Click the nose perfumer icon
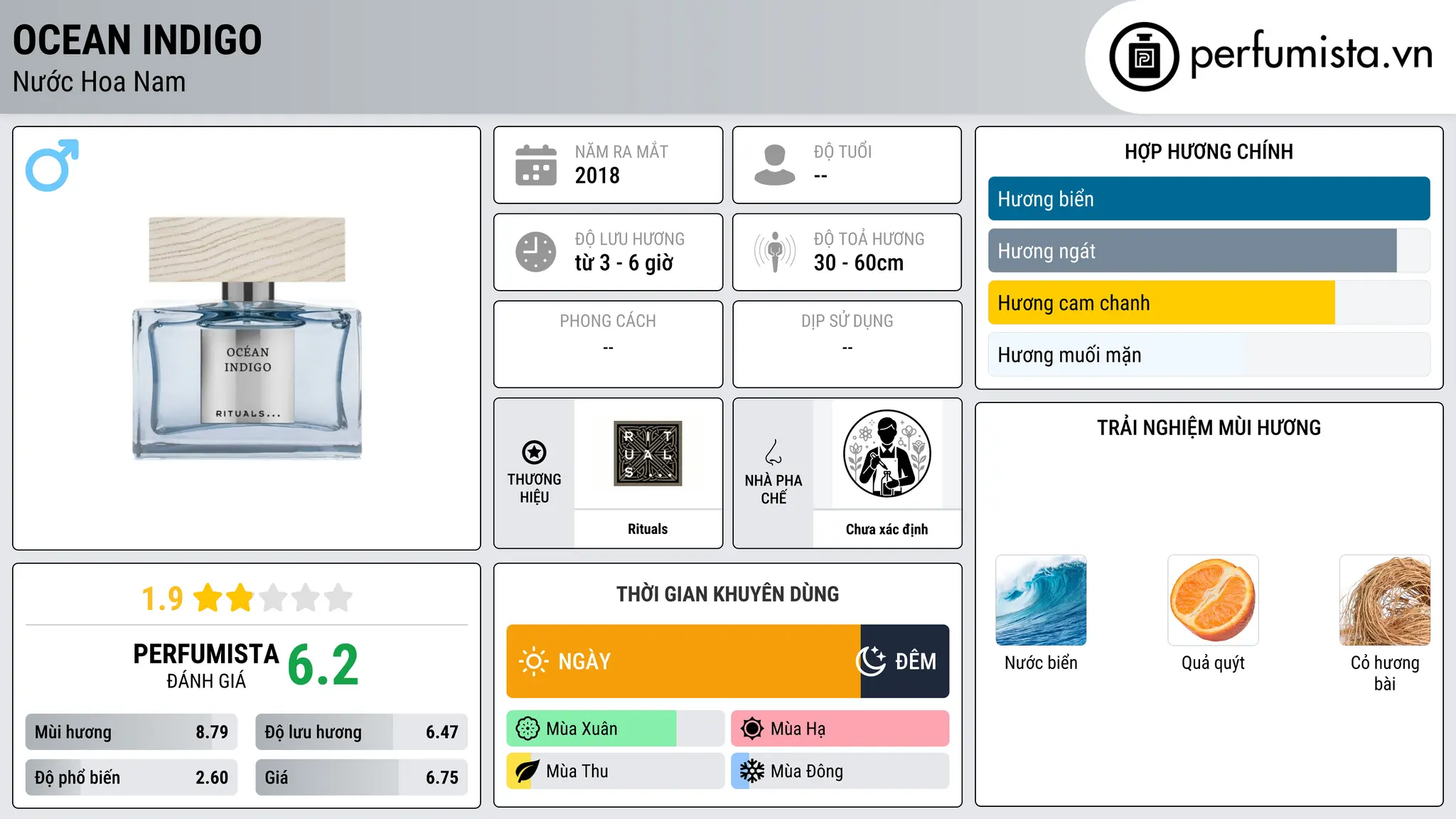1456x819 pixels. click(773, 452)
